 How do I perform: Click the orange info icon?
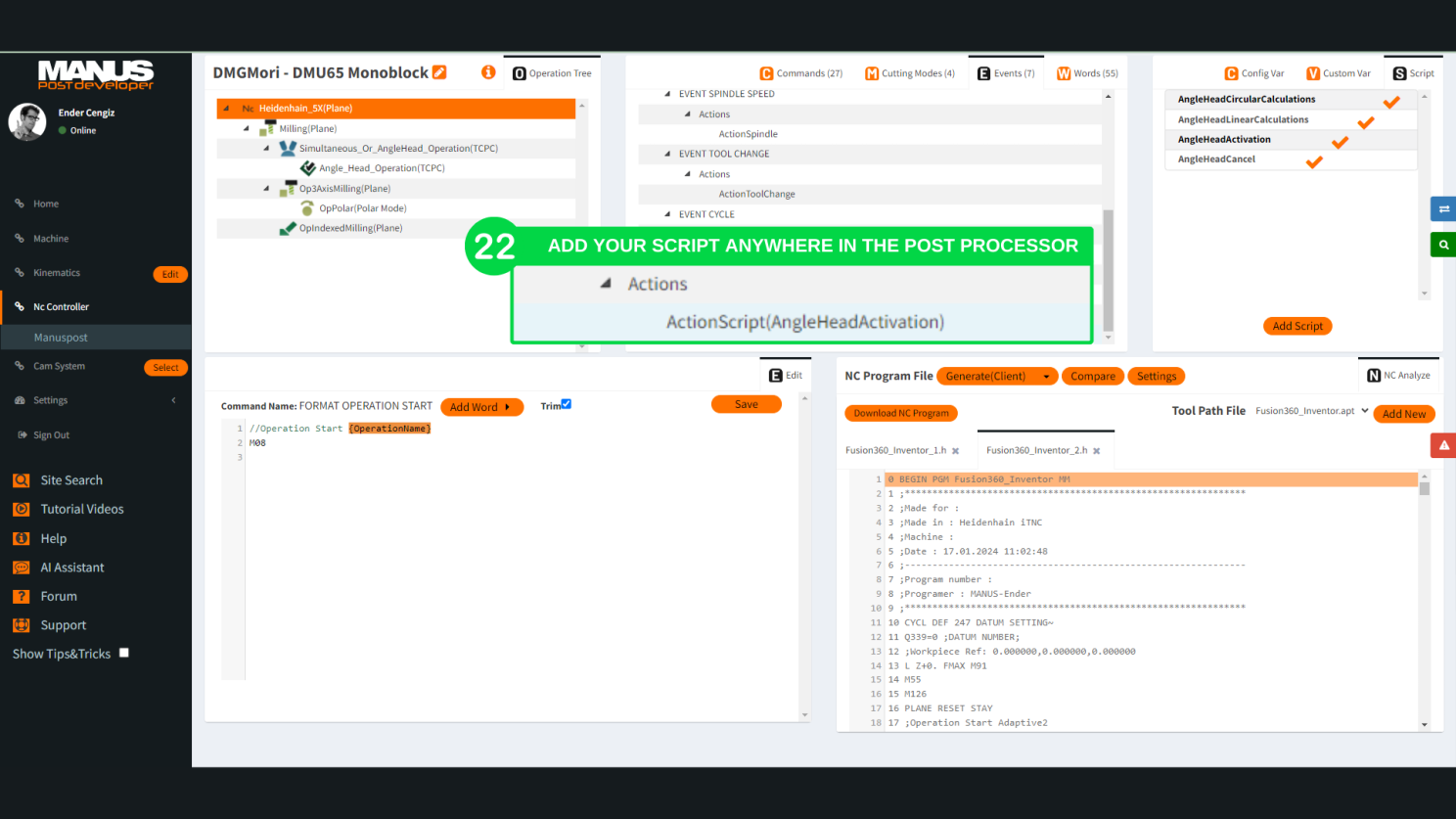click(x=488, y=72)
